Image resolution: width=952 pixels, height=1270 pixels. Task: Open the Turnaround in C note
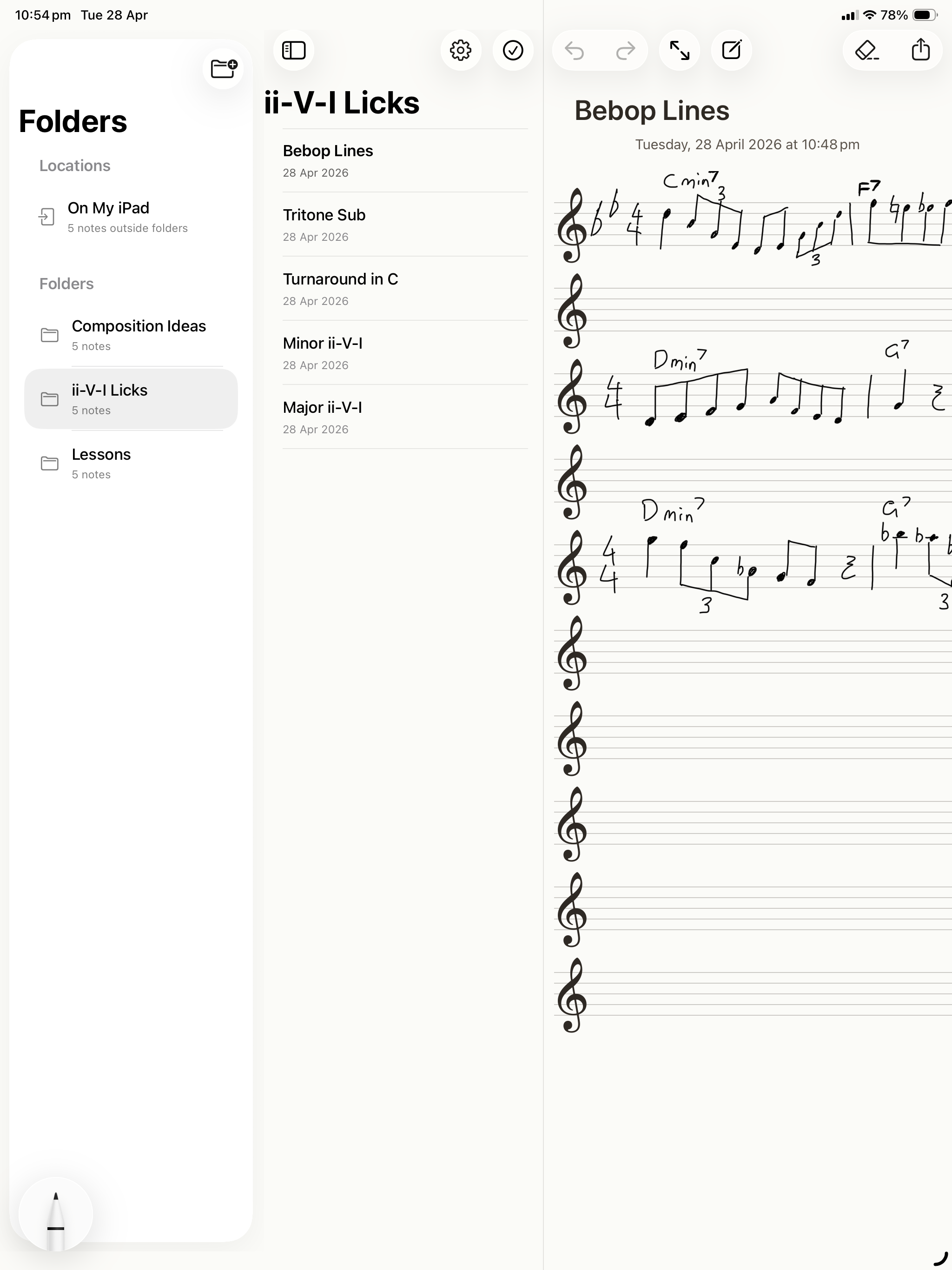(x=405, y=289)
